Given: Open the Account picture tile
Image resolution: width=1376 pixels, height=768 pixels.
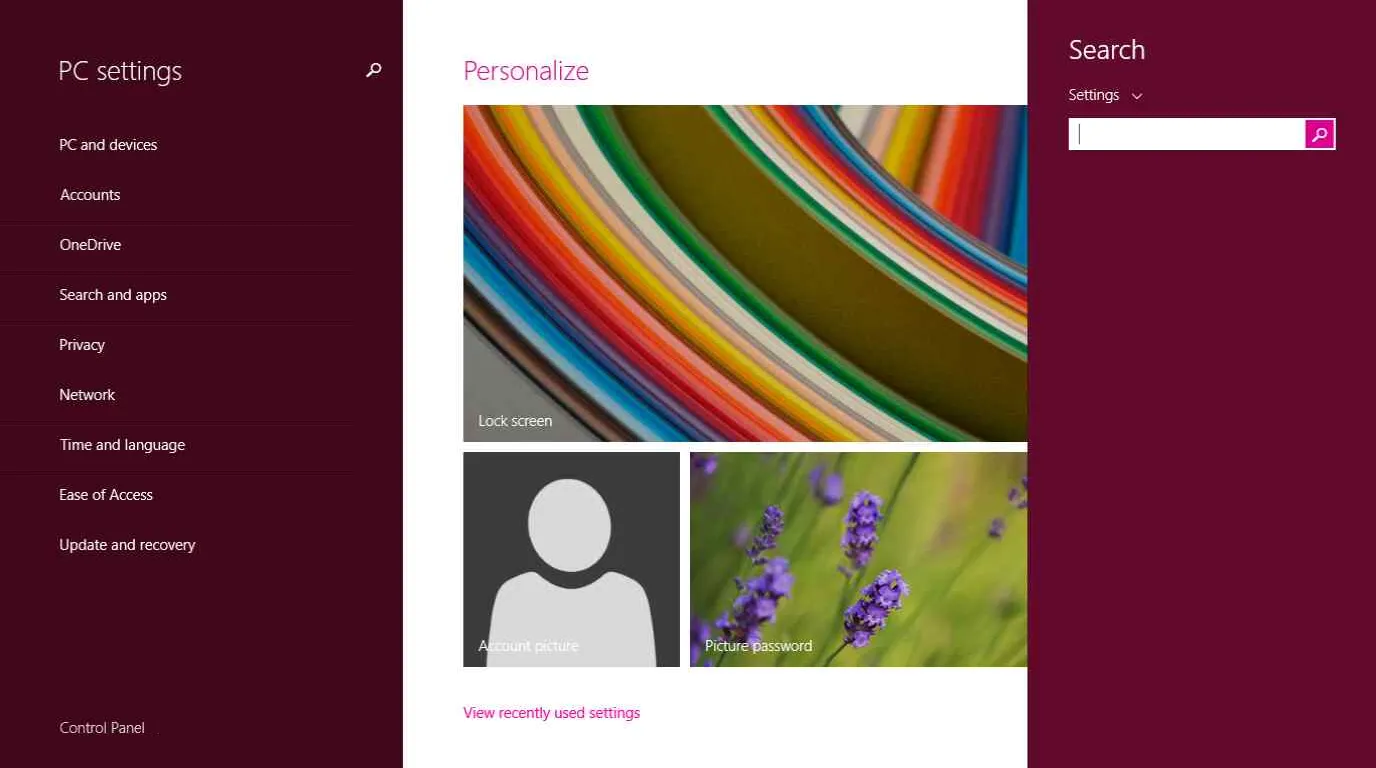Looking at the screenshot, I should [x=571, y=559].
